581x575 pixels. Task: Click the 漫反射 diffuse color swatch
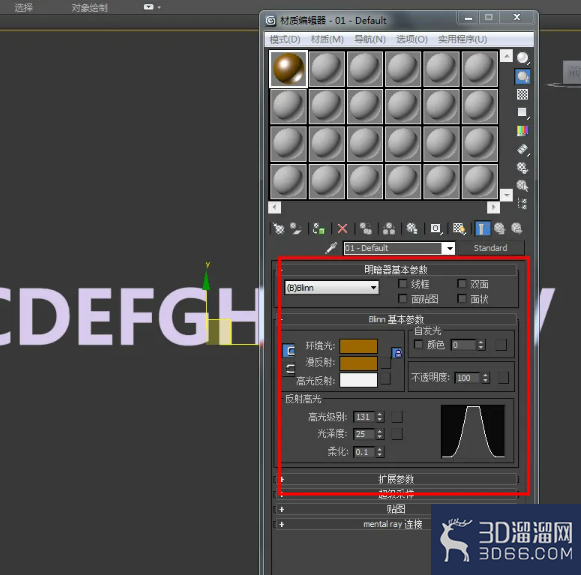coord(358,363)
